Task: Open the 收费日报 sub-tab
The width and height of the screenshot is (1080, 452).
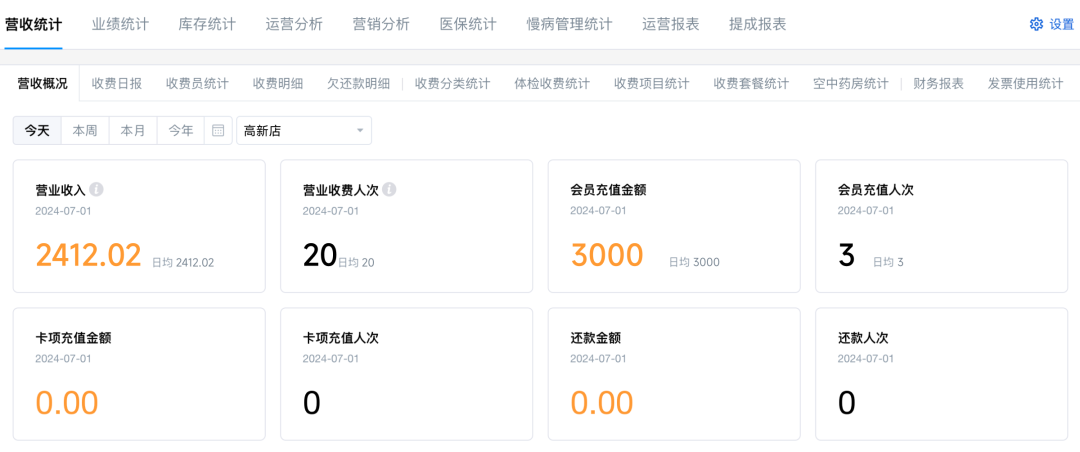Action: [x=117, y=84]
